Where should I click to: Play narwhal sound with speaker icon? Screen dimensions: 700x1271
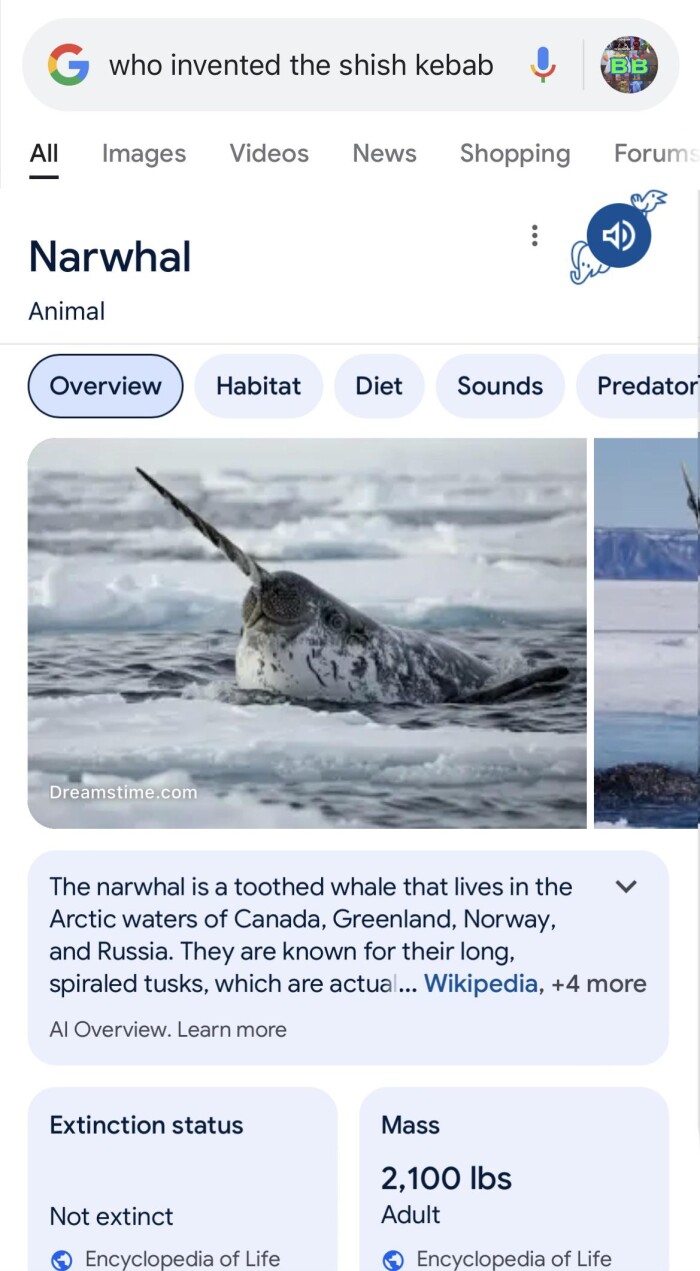click(x=619, y=236)
